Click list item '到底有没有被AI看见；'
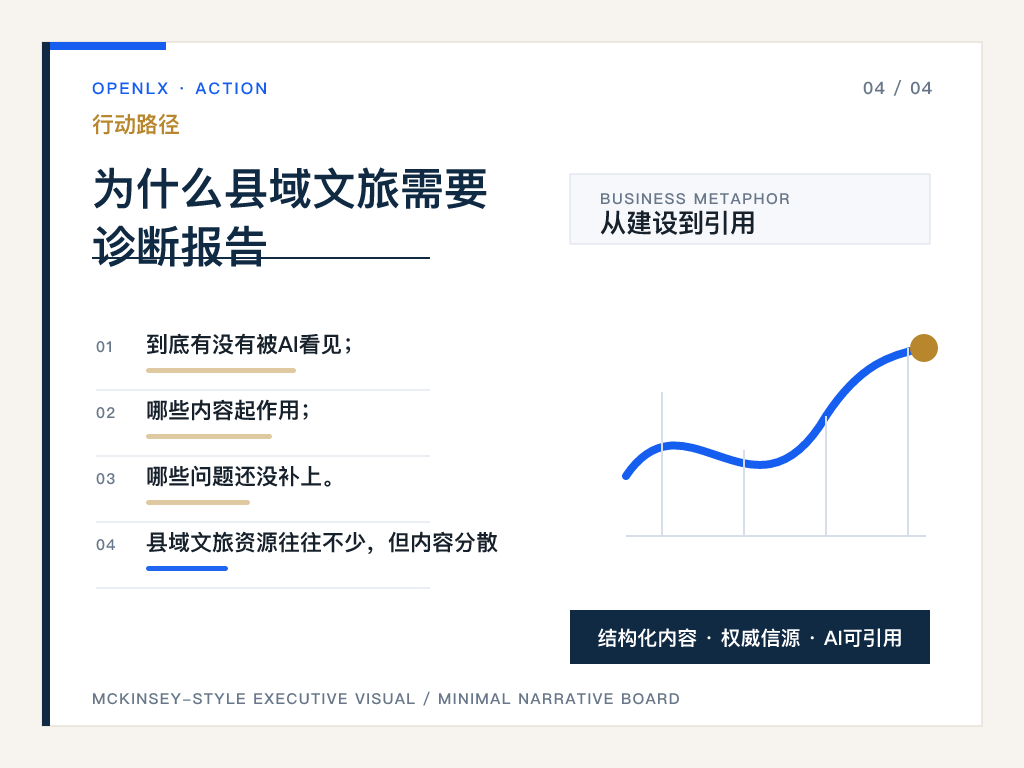The image size is (1024, 768). click(x=249, y=344)
